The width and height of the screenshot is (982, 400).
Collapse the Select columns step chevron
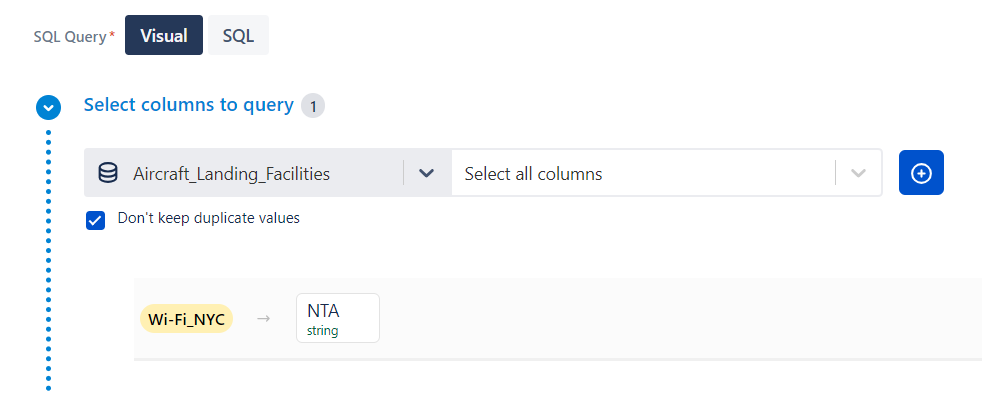tap(48, 107)
